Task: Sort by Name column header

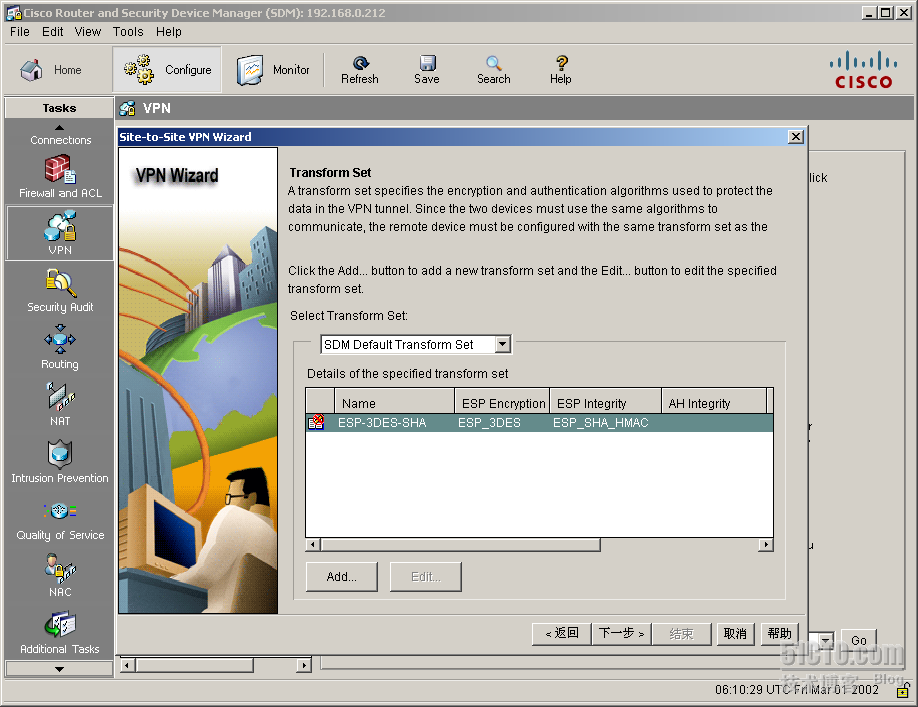Action: click(x=394, y=403)
